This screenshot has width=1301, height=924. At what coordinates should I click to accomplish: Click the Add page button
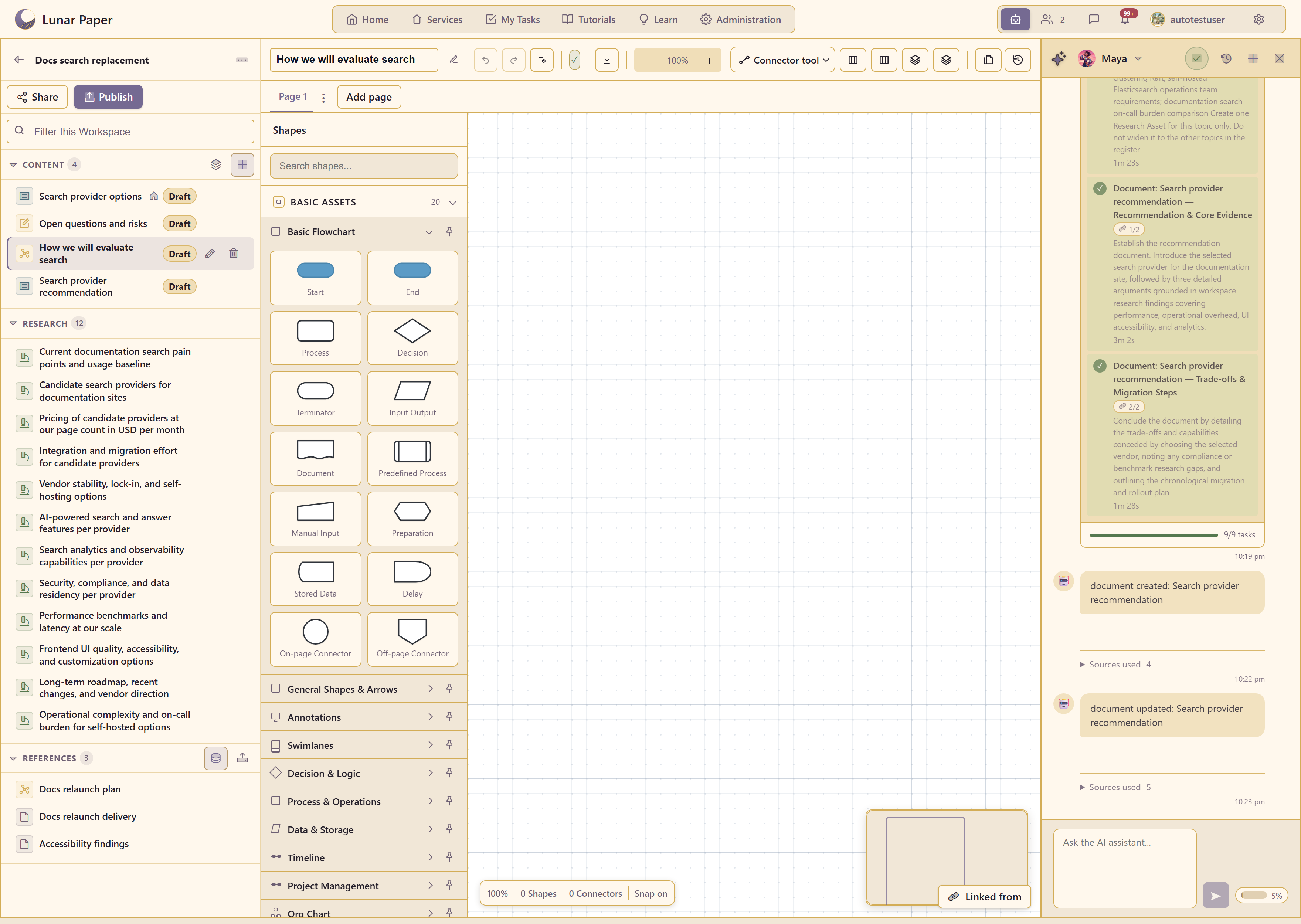coord(368,97)
